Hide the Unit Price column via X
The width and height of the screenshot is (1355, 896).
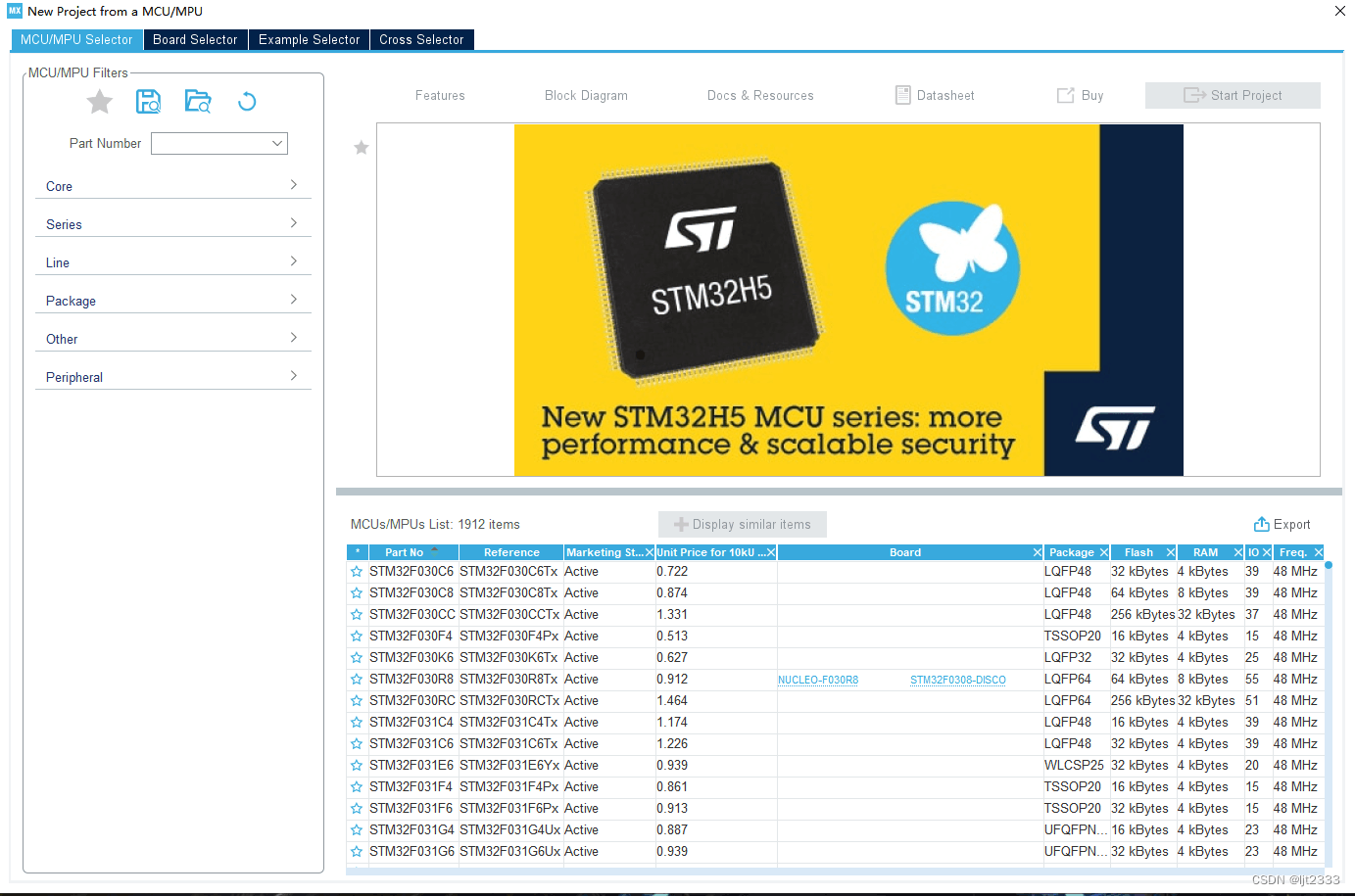click(x=771, y=553)
